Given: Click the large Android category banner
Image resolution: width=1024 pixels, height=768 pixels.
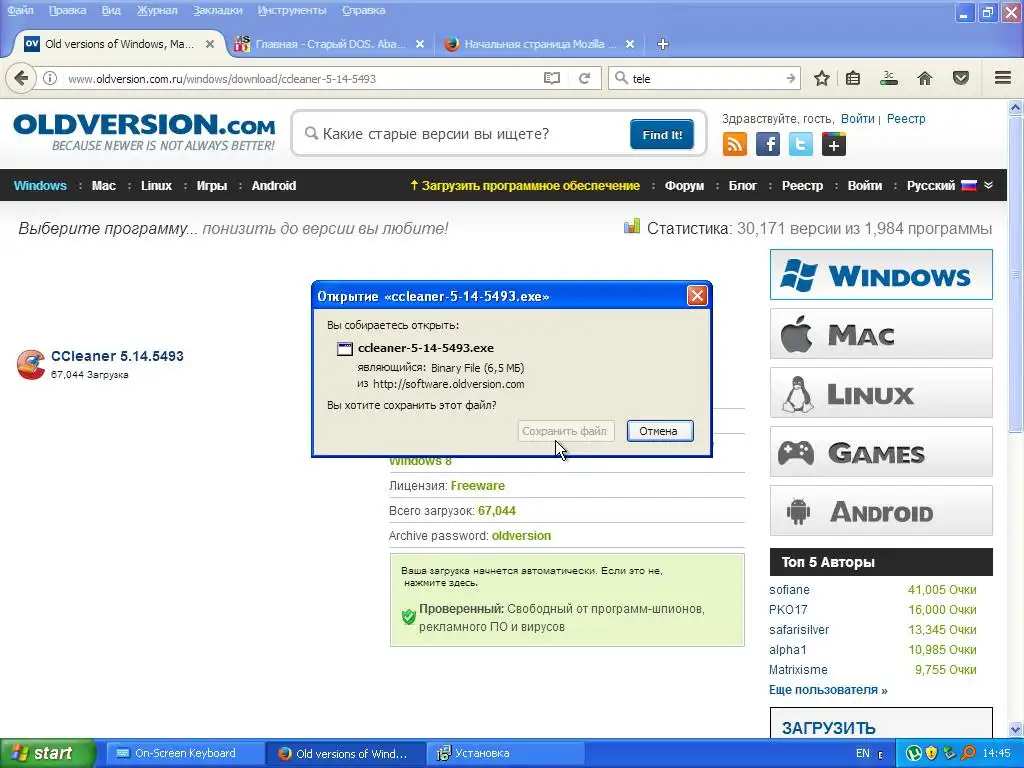Looking at the screenshot, I should (x=881, y=511).
